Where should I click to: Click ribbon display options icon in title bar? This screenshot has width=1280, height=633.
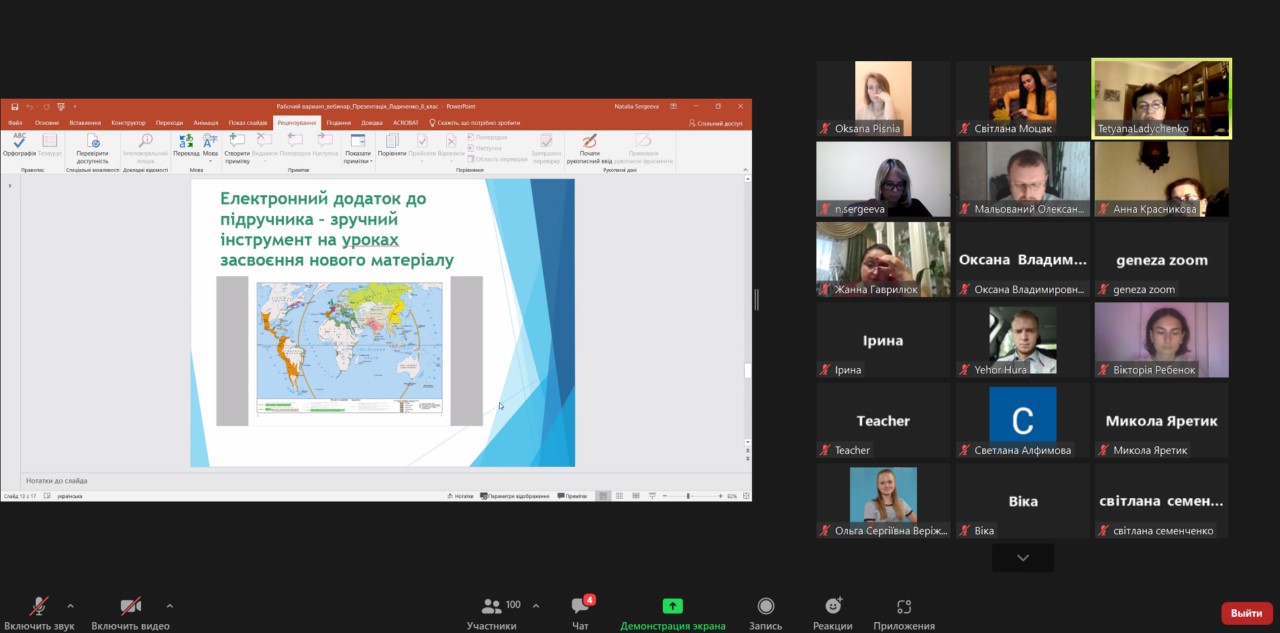tap(673, 106)
